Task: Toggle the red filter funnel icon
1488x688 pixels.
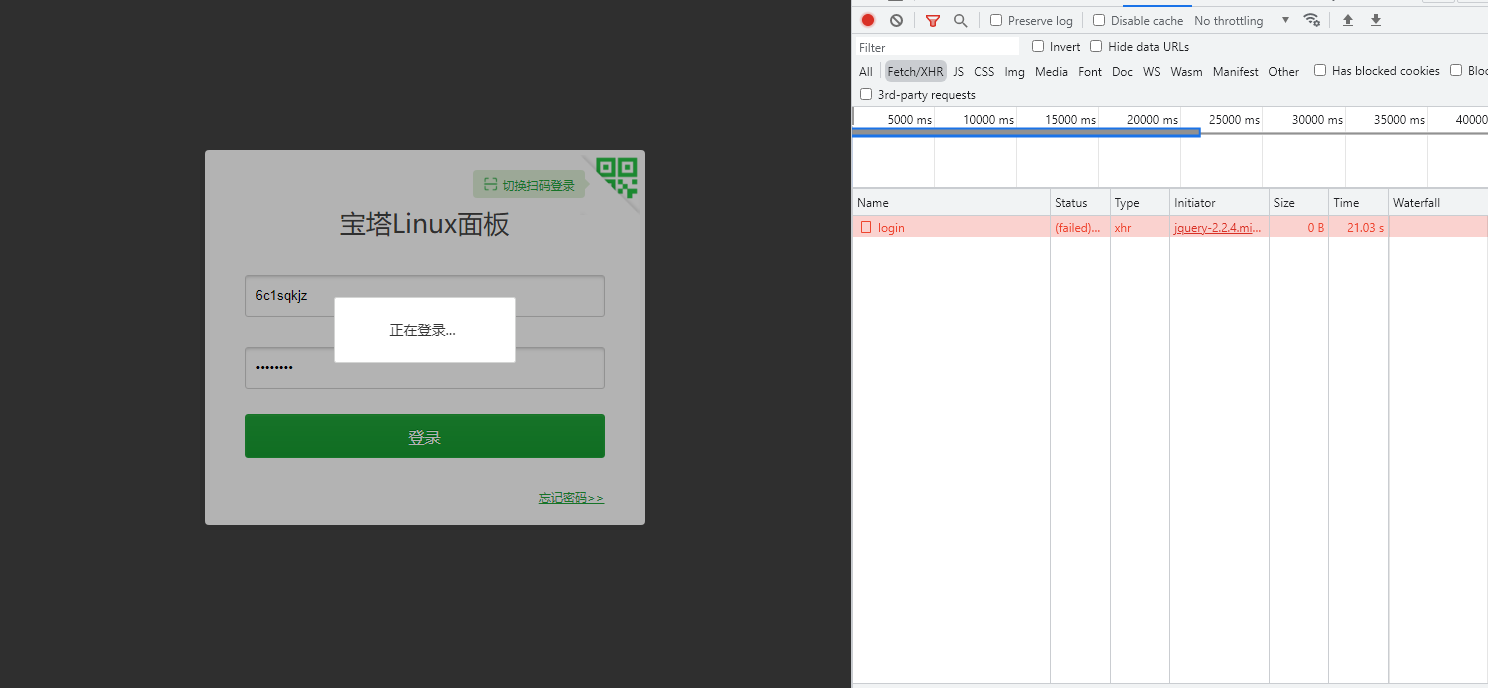Action: click(933, 20)
